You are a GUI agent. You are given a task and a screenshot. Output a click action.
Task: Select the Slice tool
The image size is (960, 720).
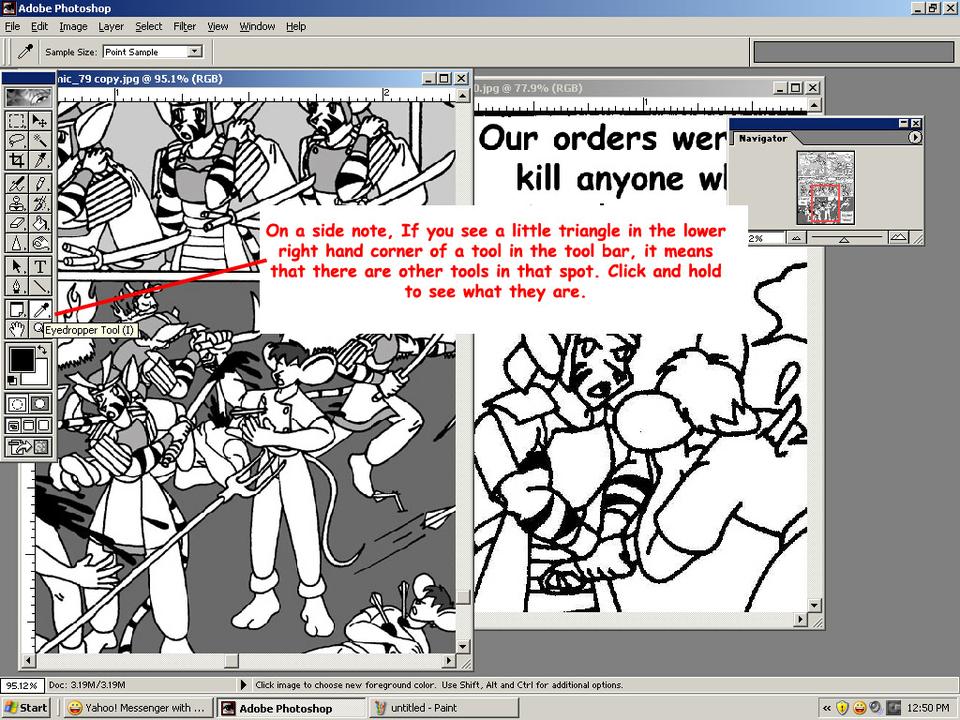[x=40, y=160]
